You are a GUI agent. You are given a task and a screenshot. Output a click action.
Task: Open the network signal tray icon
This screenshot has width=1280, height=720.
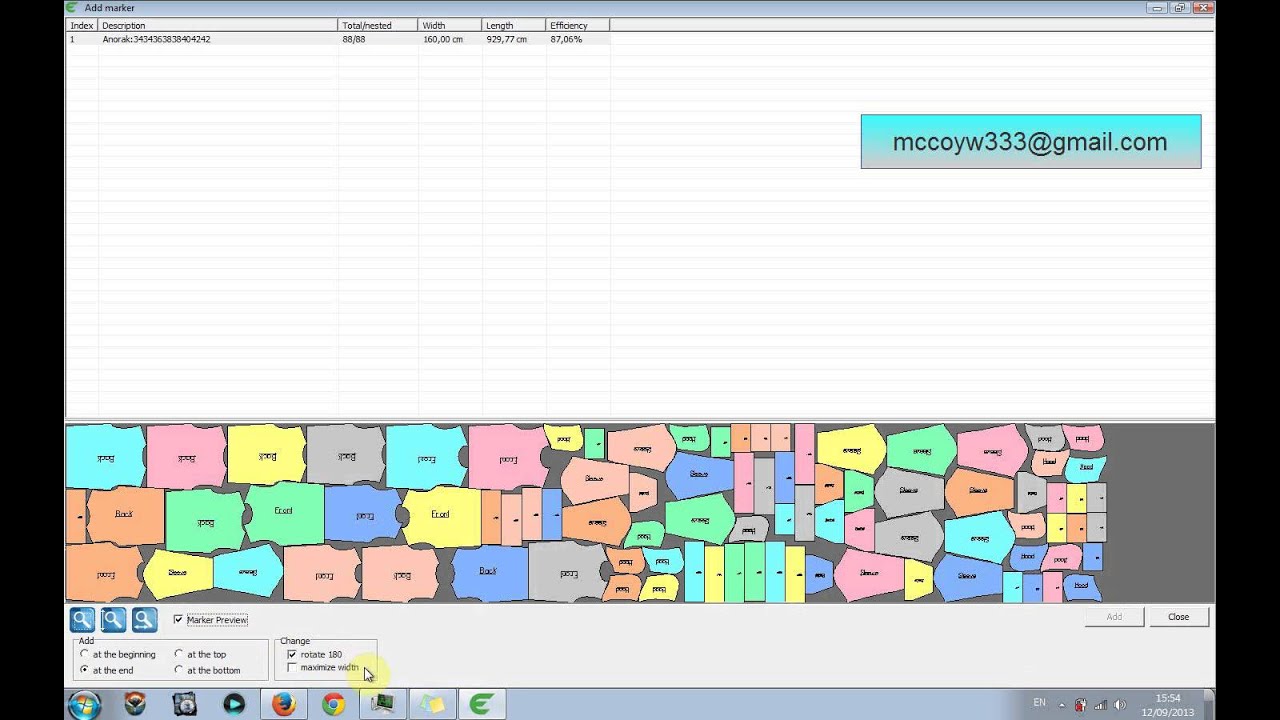[1101, 705]
